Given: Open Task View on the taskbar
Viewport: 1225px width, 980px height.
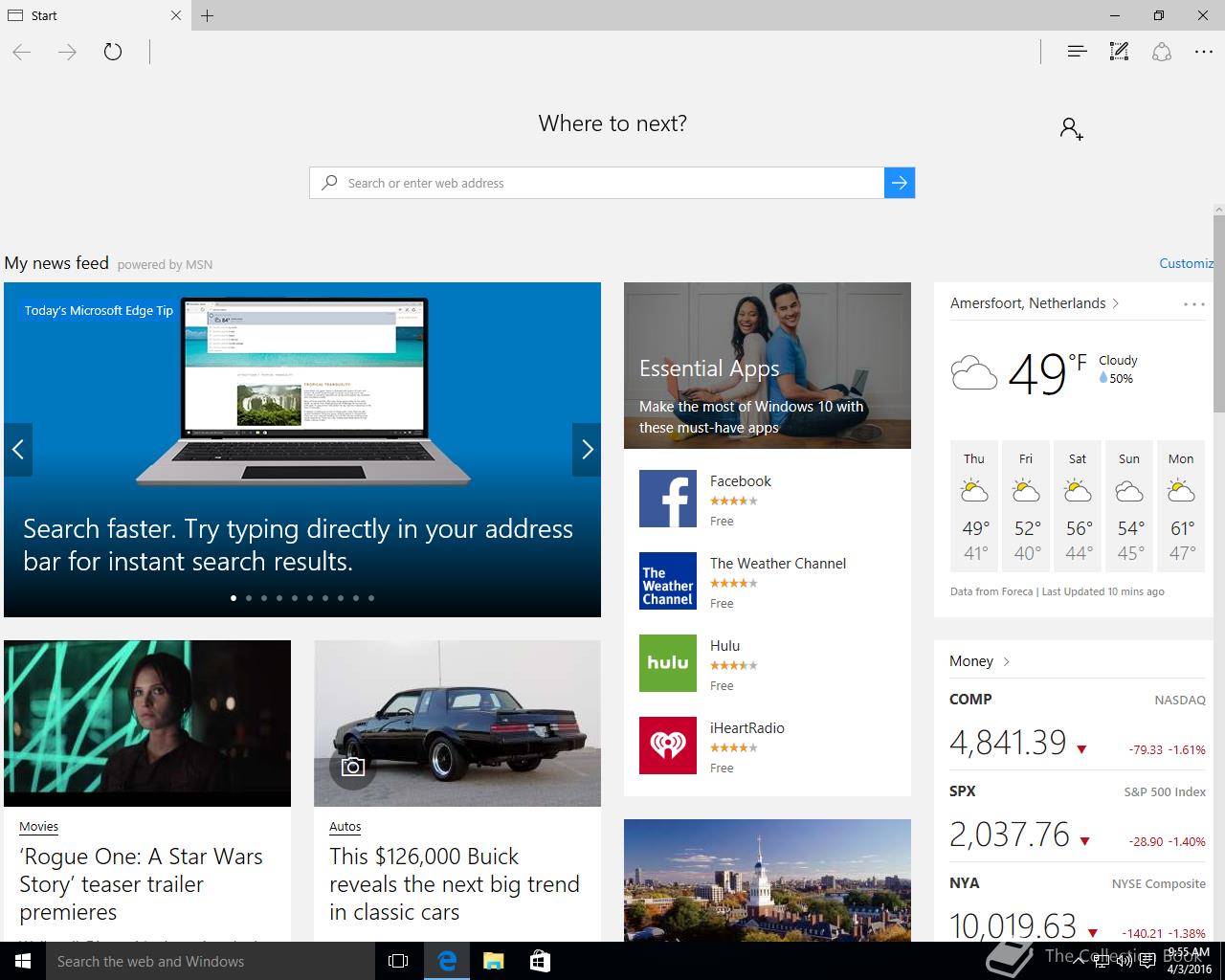Looking at the screenshot, I should coord(398,961).
